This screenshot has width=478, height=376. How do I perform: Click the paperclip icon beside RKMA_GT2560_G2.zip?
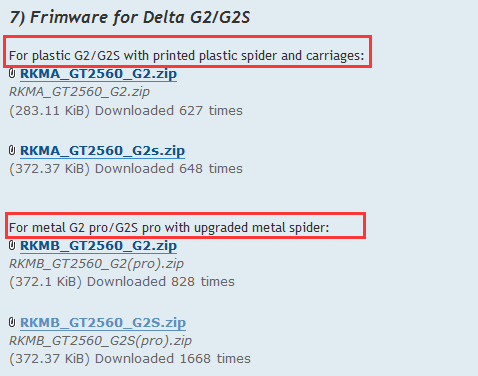(12, 74)
